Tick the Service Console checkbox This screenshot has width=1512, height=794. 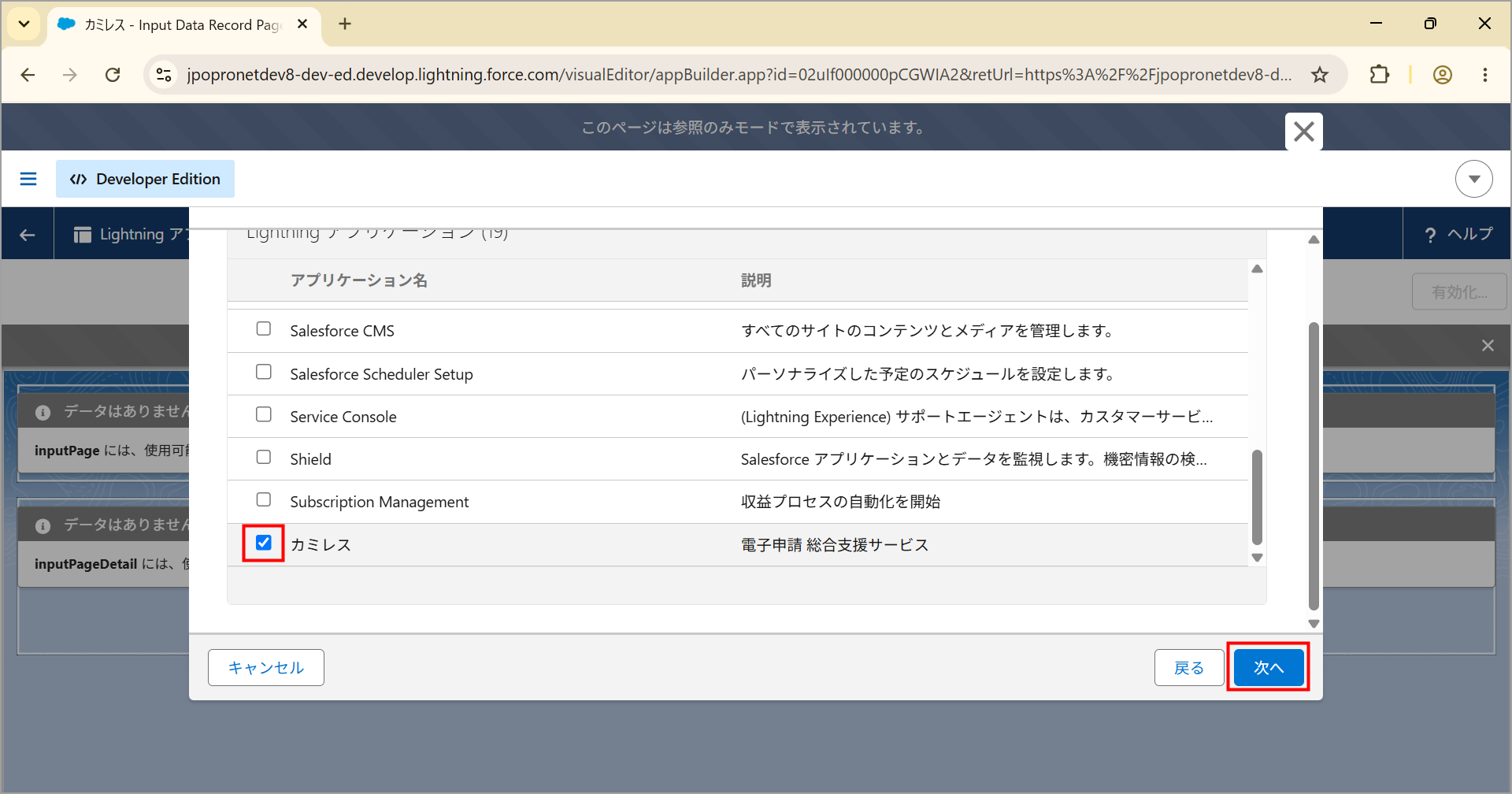[264, 414]
